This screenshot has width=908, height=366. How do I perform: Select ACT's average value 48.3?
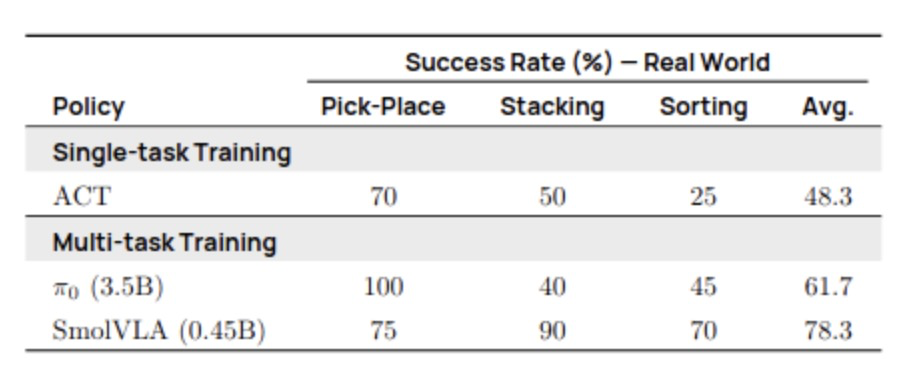click(x=828, y=197)
